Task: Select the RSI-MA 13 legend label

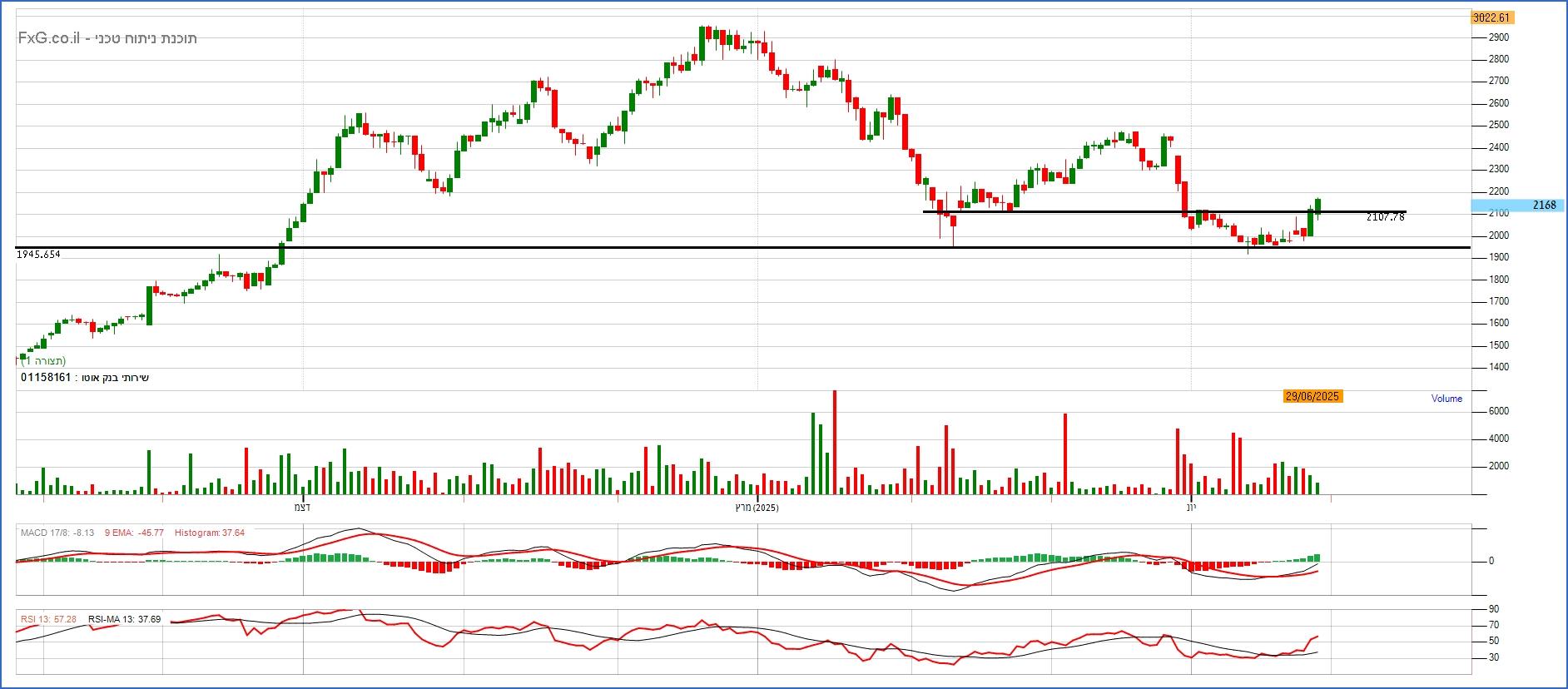Action: [124, 620]
